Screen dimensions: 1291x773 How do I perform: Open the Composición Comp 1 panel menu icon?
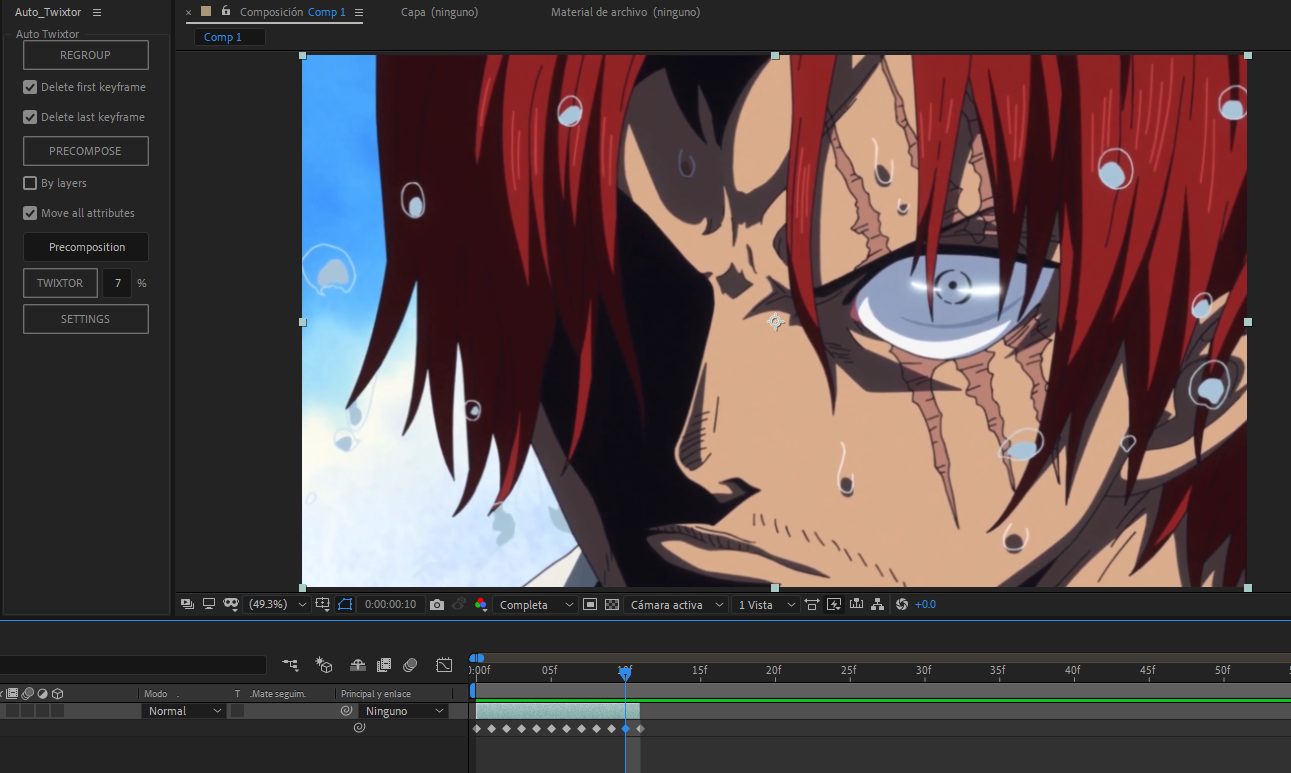[x=359, y=12]
